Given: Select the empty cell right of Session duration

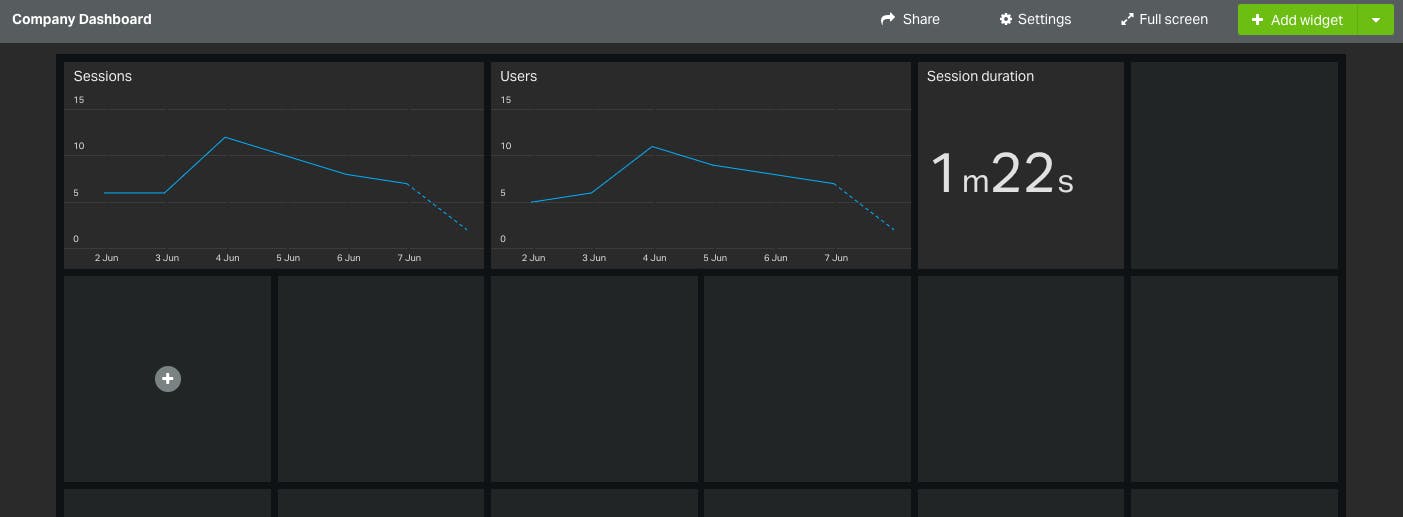Looking at the screenshot, I should tap(1234, 165).
